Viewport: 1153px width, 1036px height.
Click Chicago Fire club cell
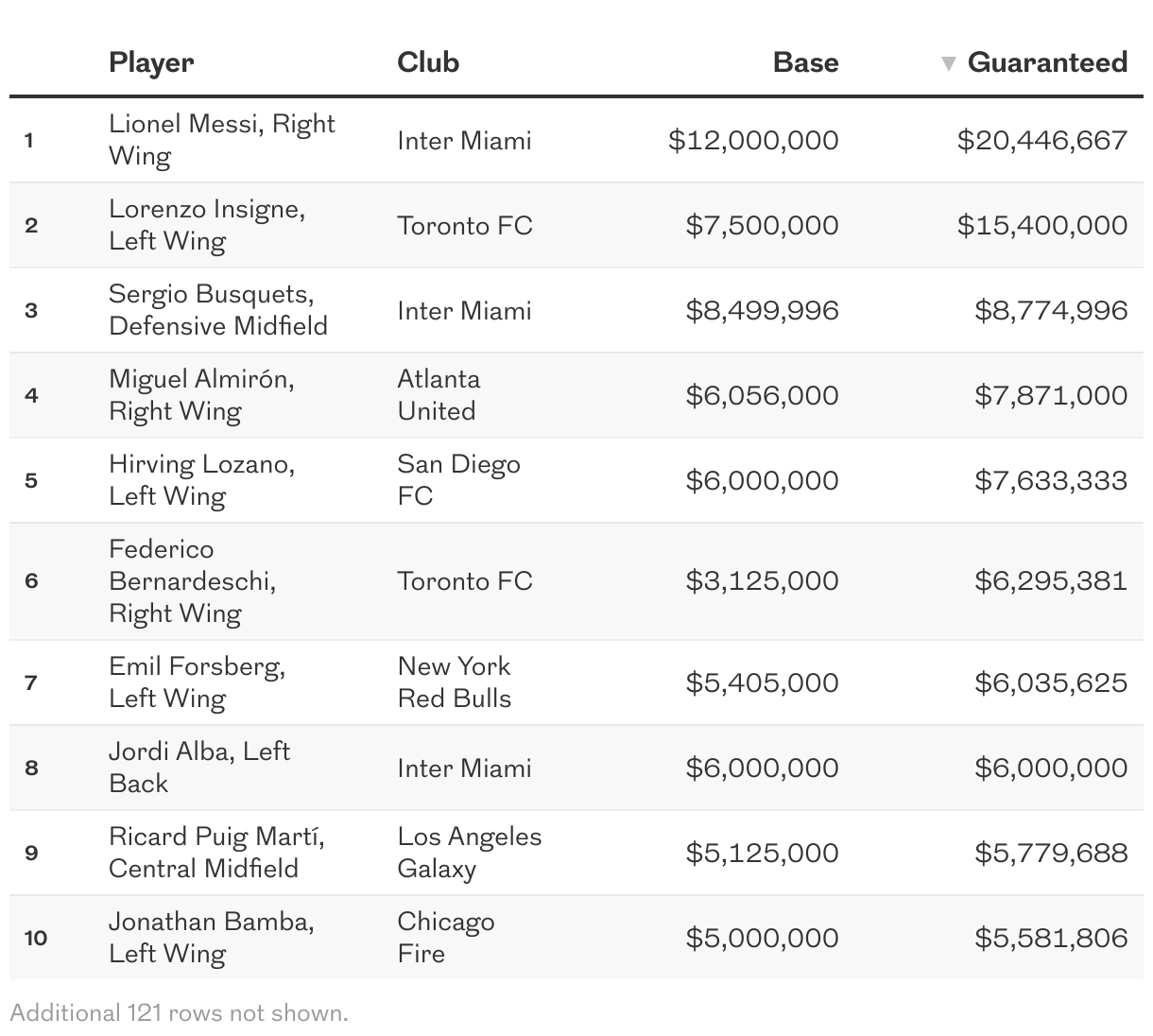click(445, 938)
